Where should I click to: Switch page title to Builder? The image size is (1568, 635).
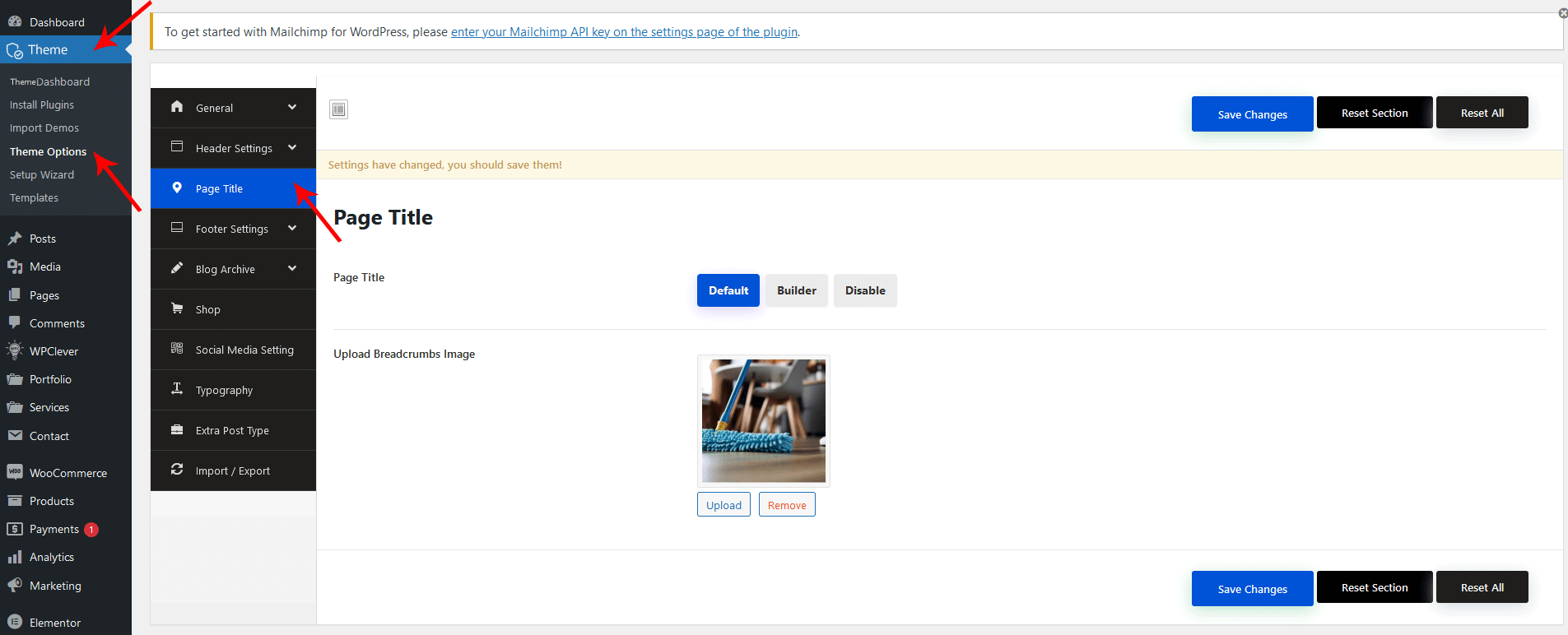pos(796,290)
